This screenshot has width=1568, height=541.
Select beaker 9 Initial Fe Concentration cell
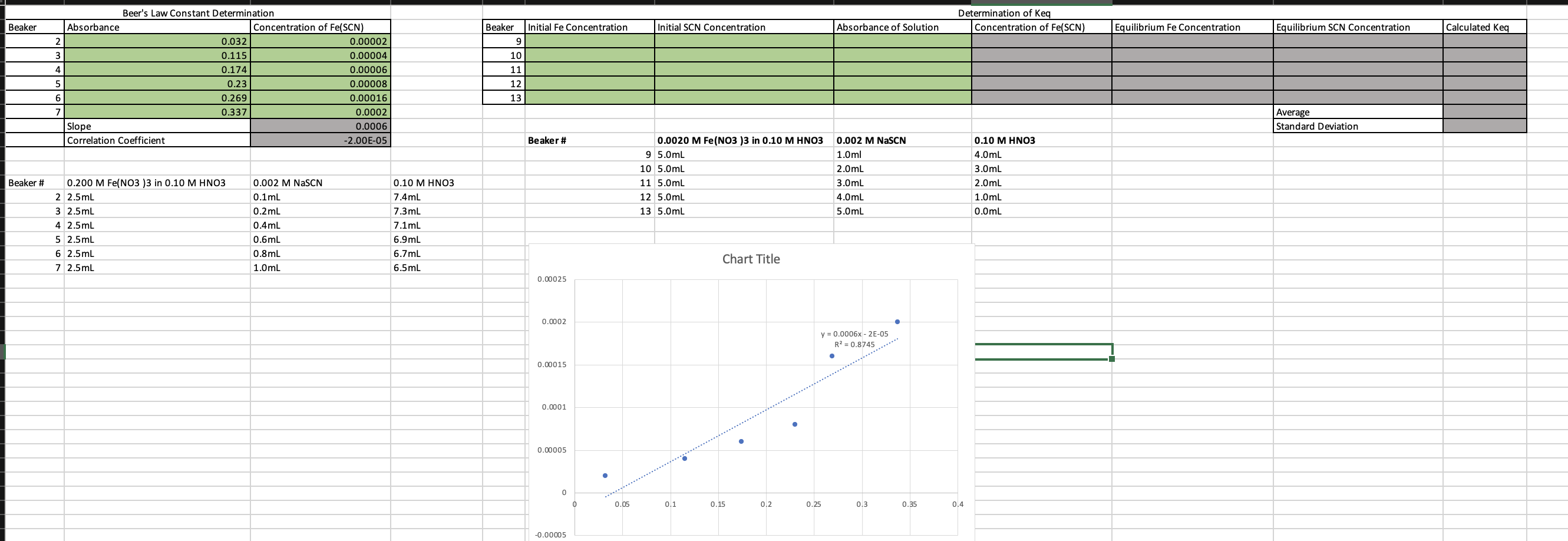pos(590,41)
